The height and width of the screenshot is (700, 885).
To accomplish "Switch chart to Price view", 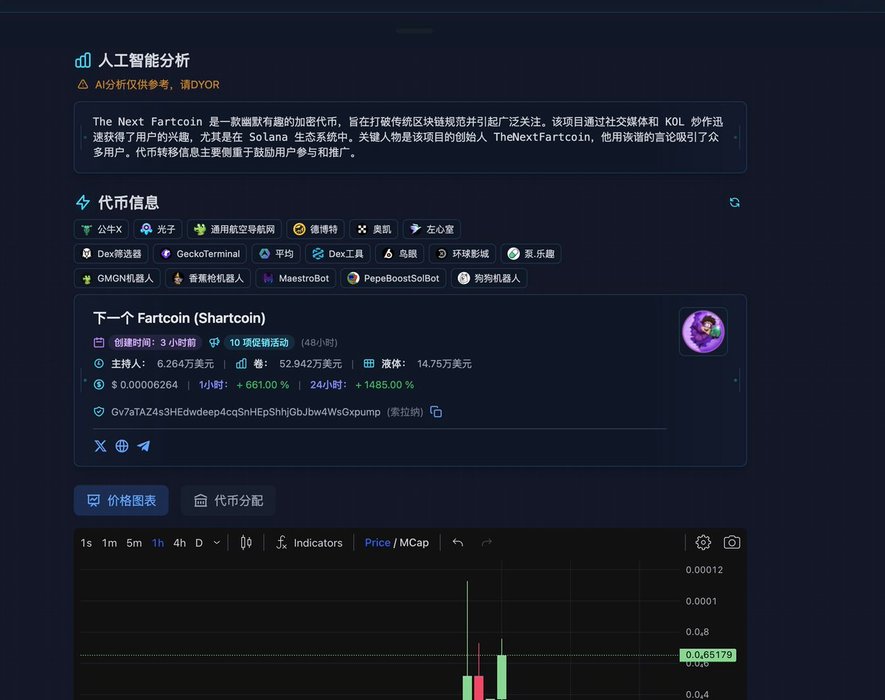I will 377,543.
